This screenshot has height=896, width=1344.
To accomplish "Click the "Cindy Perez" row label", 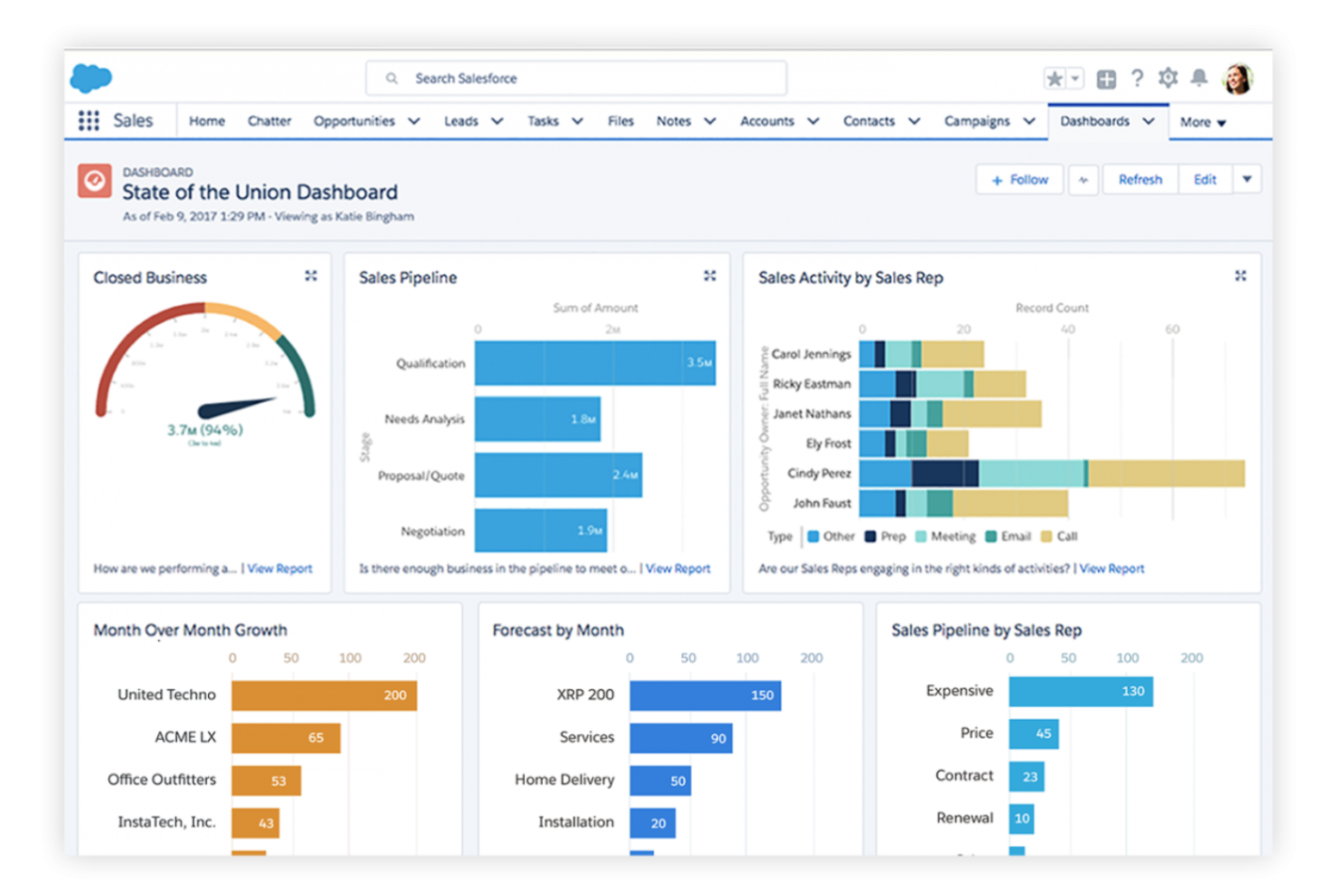I will (x=819, y=473).
